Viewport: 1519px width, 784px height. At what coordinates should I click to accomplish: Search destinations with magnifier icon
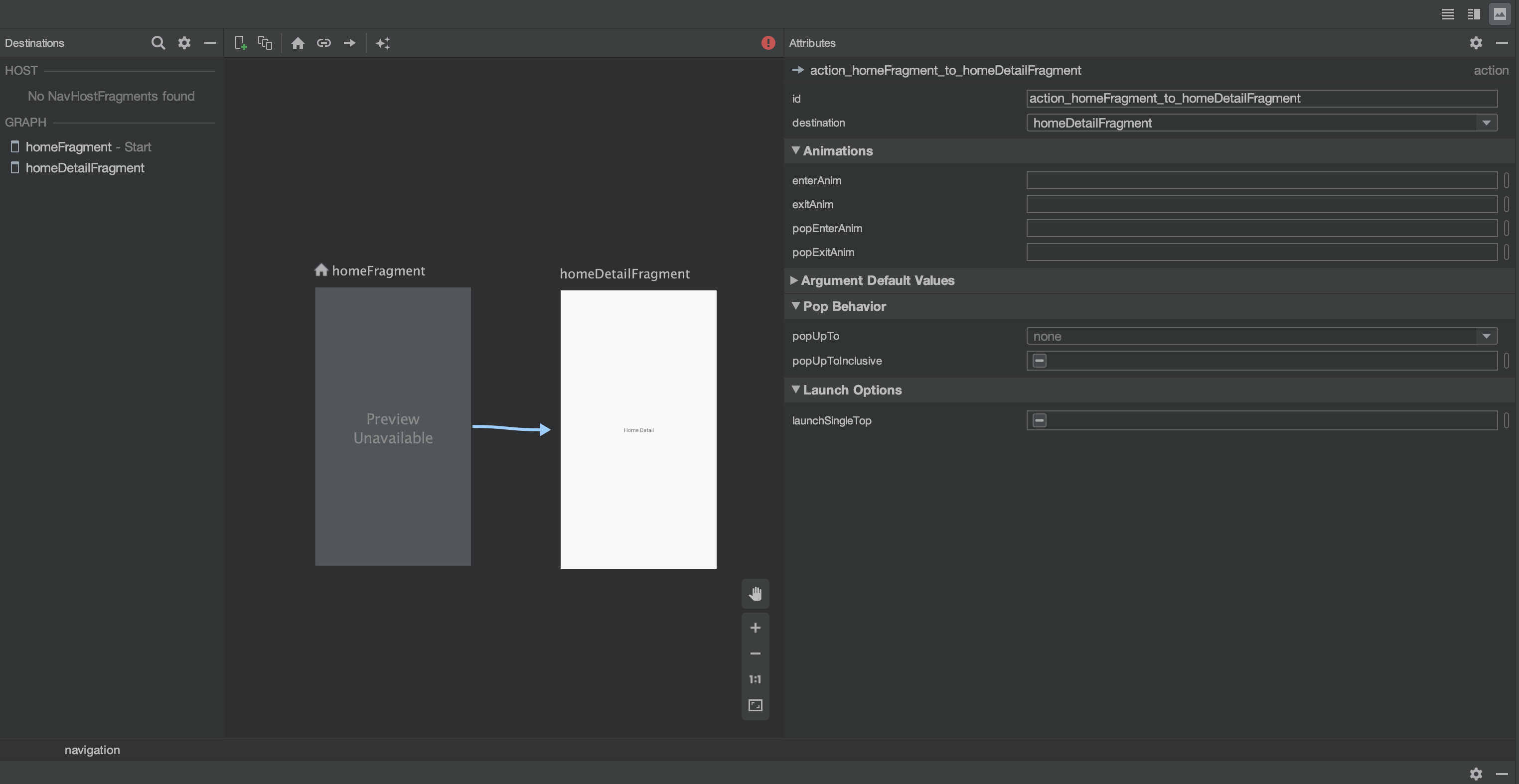coord(157,43)
